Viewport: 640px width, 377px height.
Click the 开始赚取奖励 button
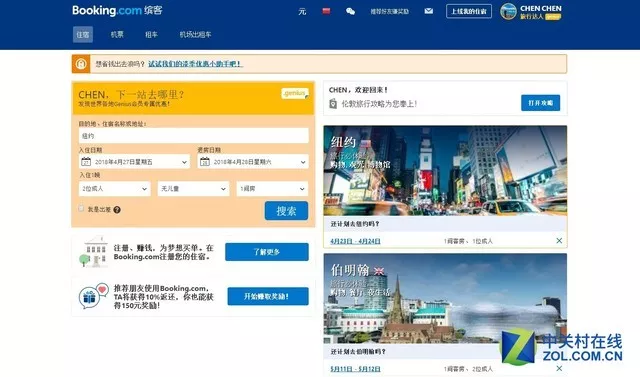268,296
